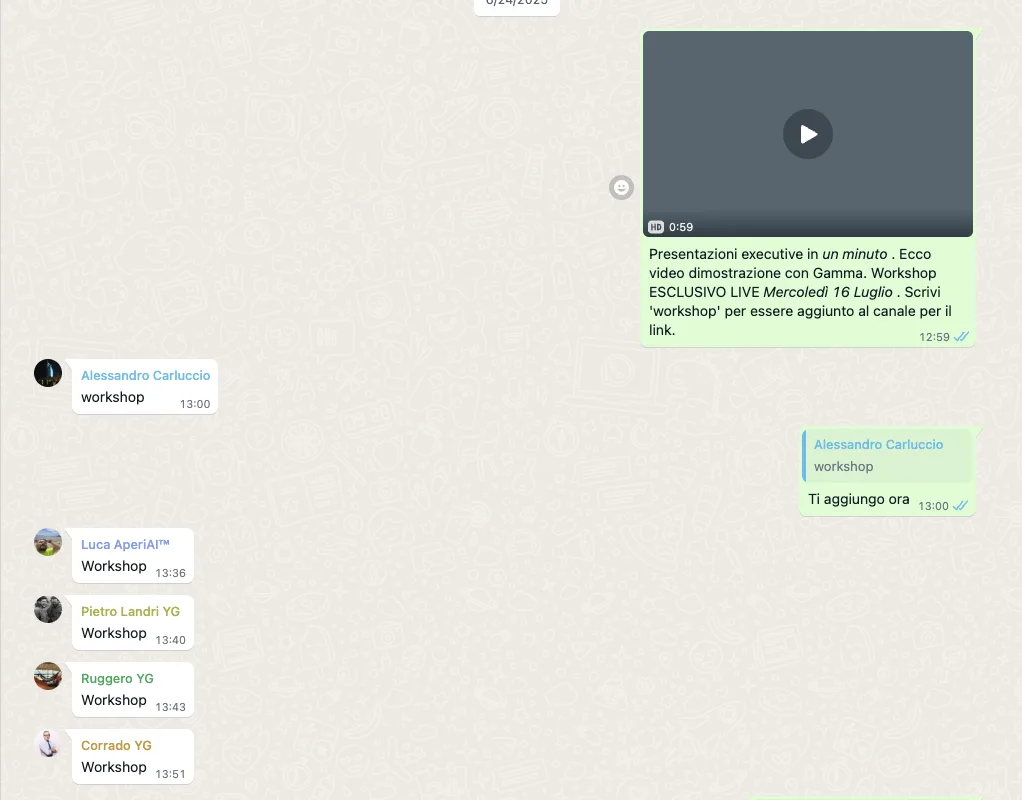Open emoji reaction button beside the video
The height and width of the screenshot is (800, 1022).
tap(621, 188)
